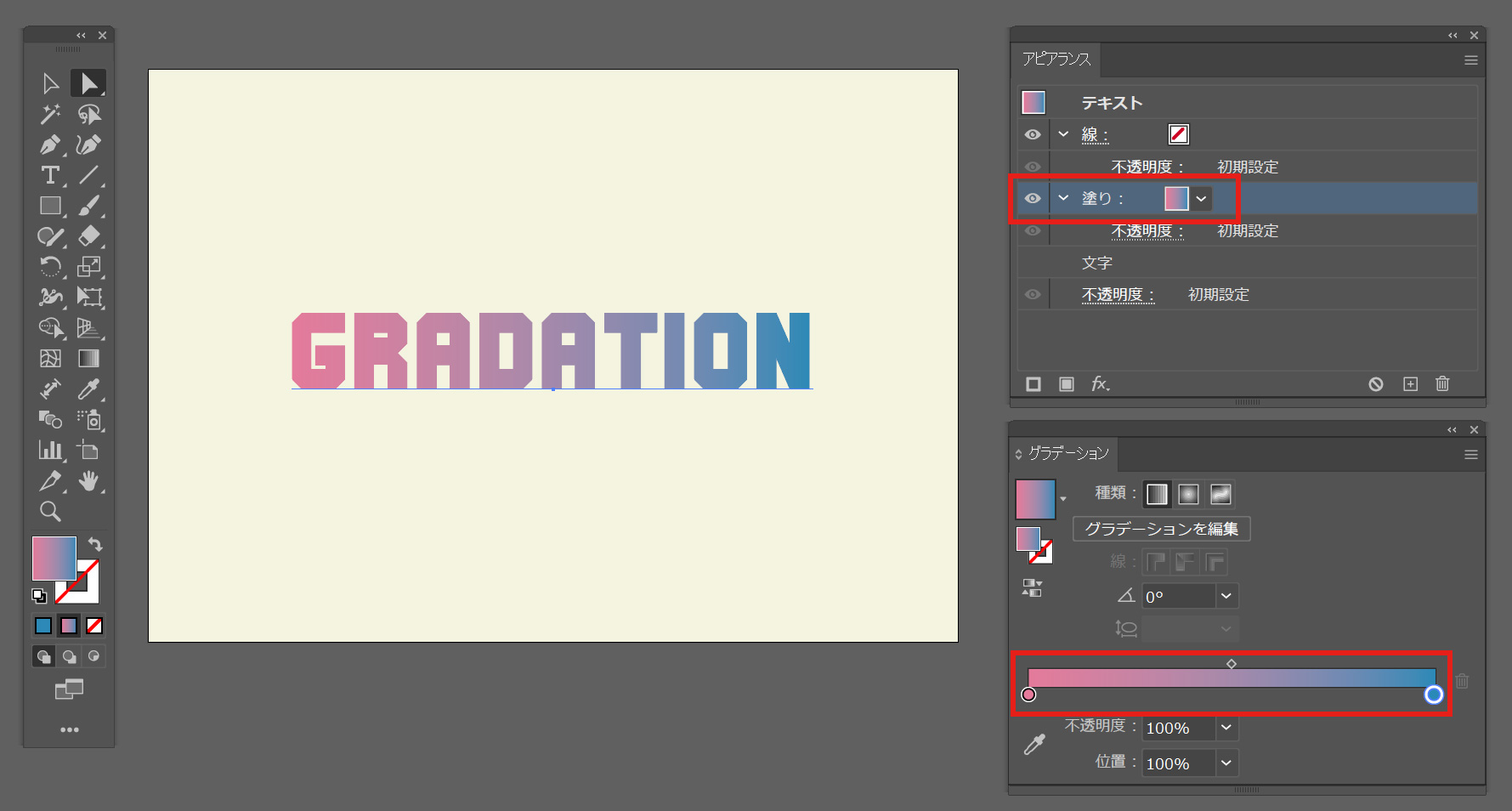
Task: Click the アピアランス panel tab
Action: point(1056,59)
